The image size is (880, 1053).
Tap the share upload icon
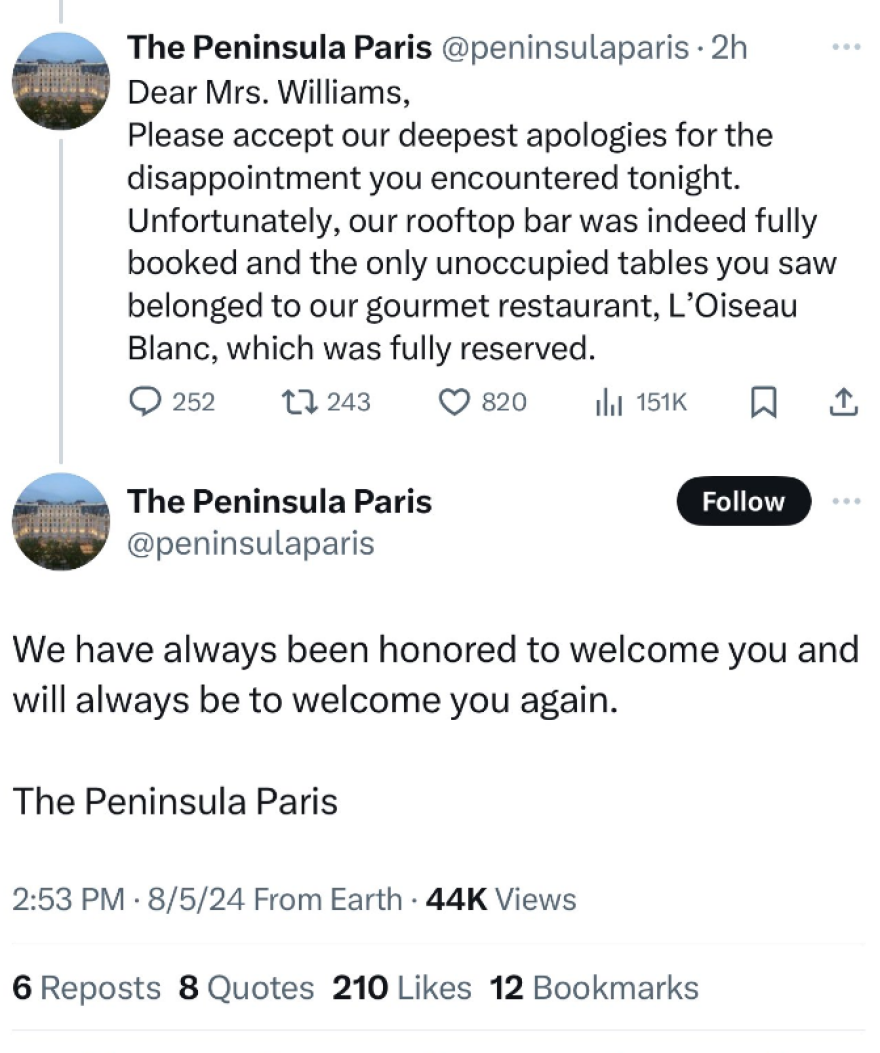(844, 402)
